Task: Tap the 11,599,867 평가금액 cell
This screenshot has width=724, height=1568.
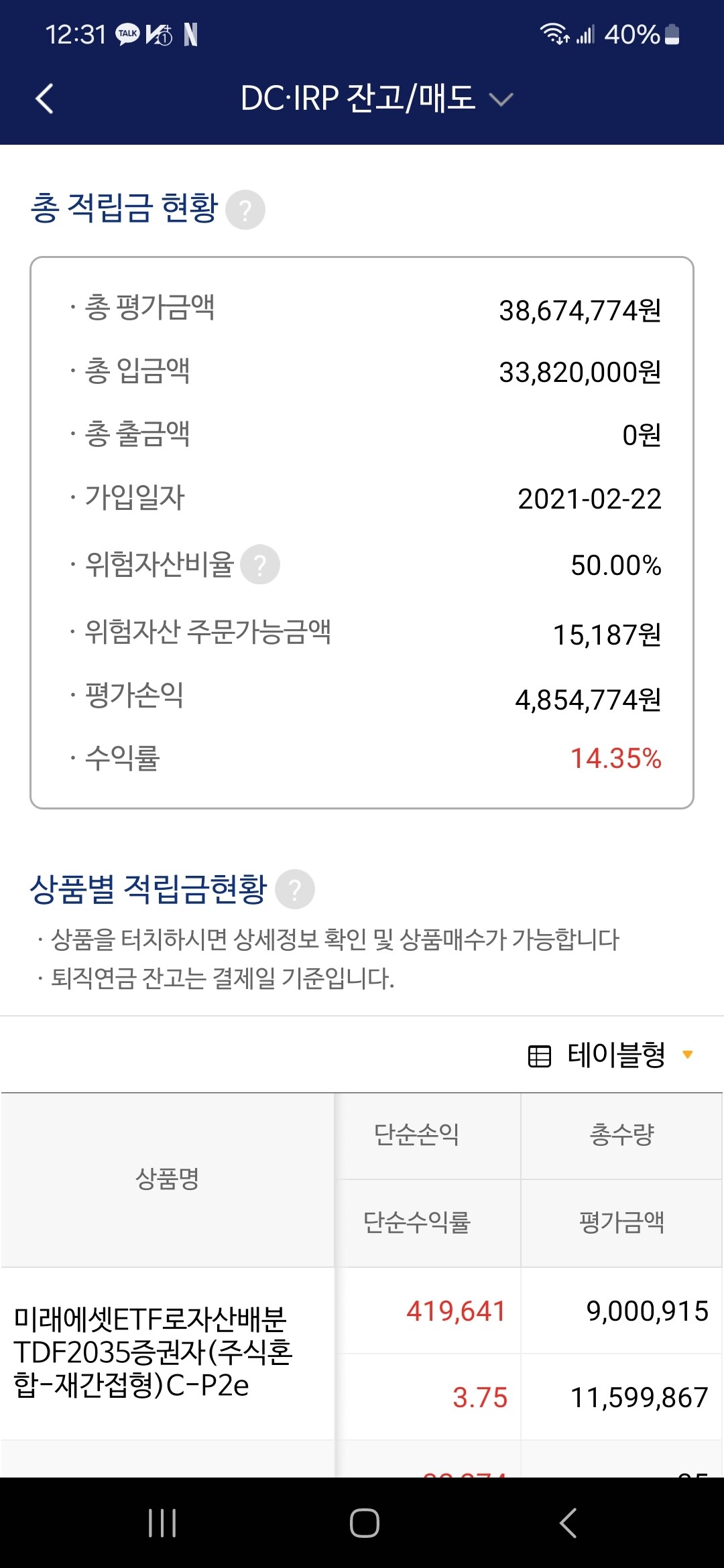Action: 639,1398
